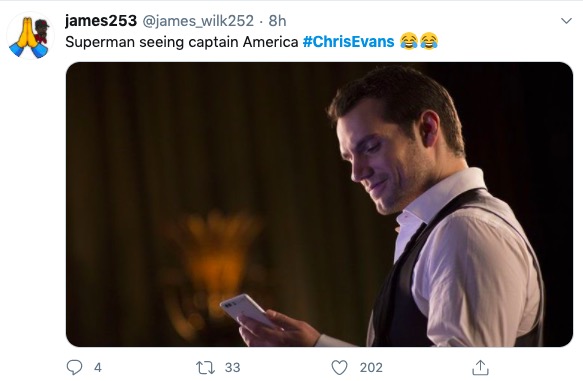
Task: Open james253's profile avatar picture
Action: (x=30, y=36)
